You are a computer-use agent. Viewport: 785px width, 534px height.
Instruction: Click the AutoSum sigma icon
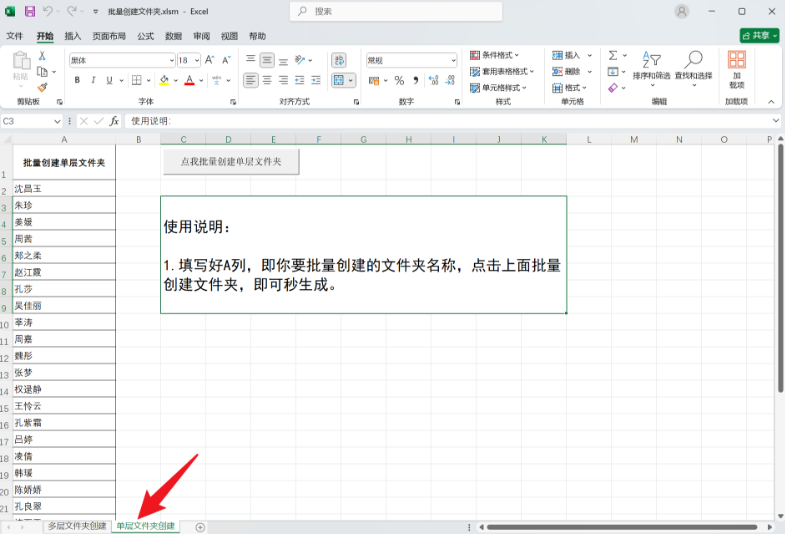pos(613,56)
